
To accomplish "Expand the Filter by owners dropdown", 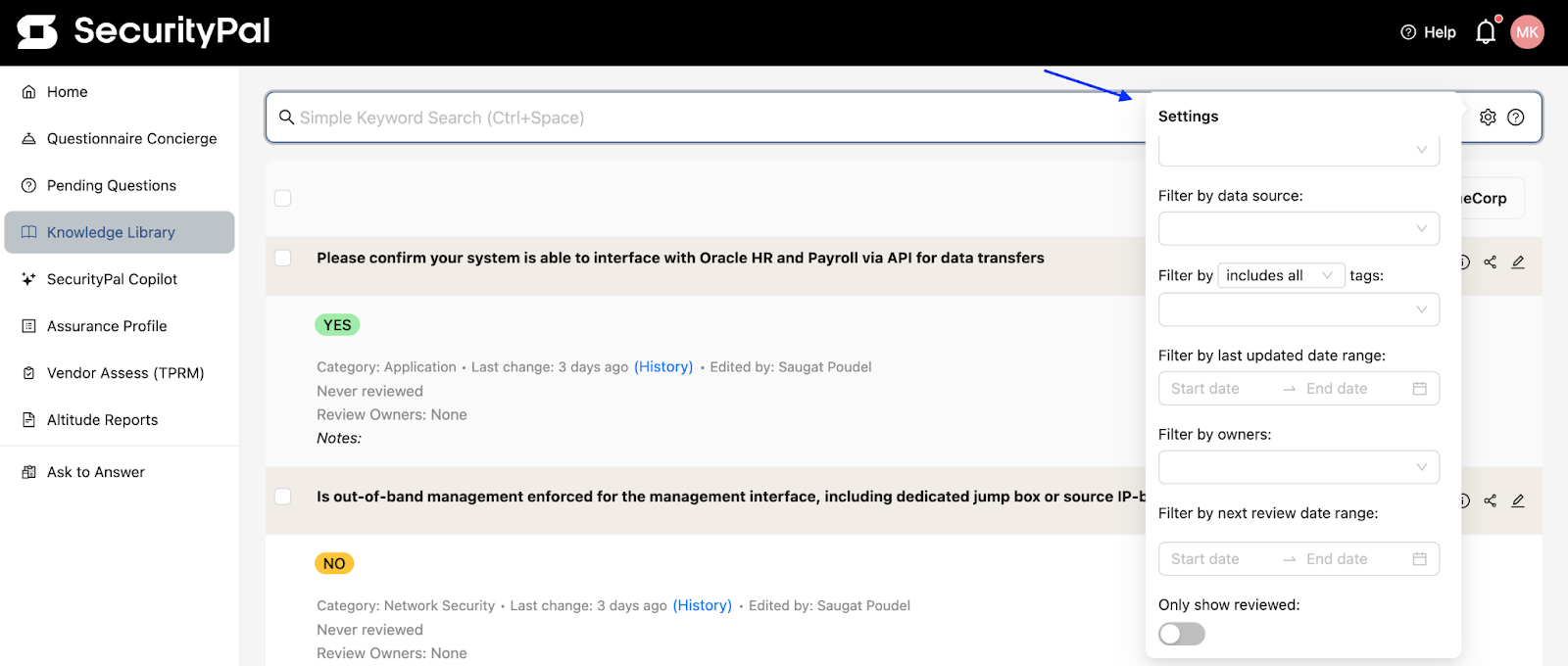I will pos(1298,467).
